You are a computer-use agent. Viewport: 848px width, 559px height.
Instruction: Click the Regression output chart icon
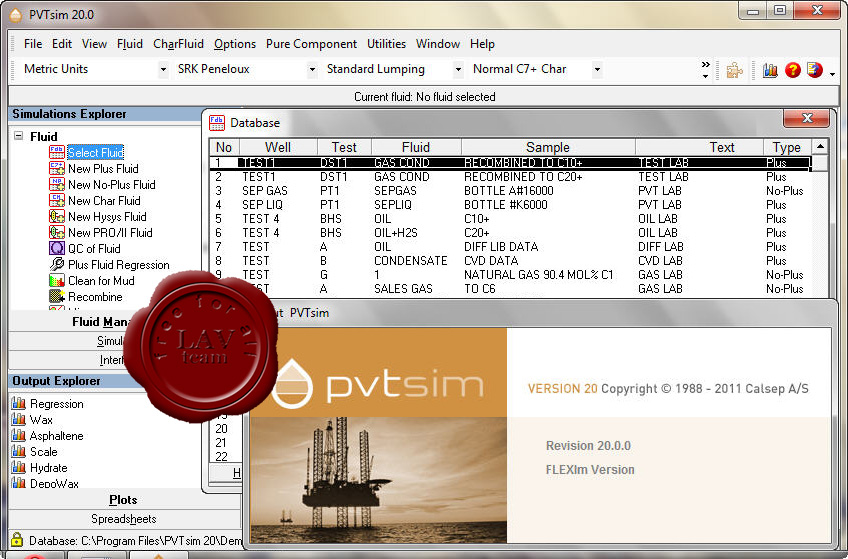[x=18, y=403]
